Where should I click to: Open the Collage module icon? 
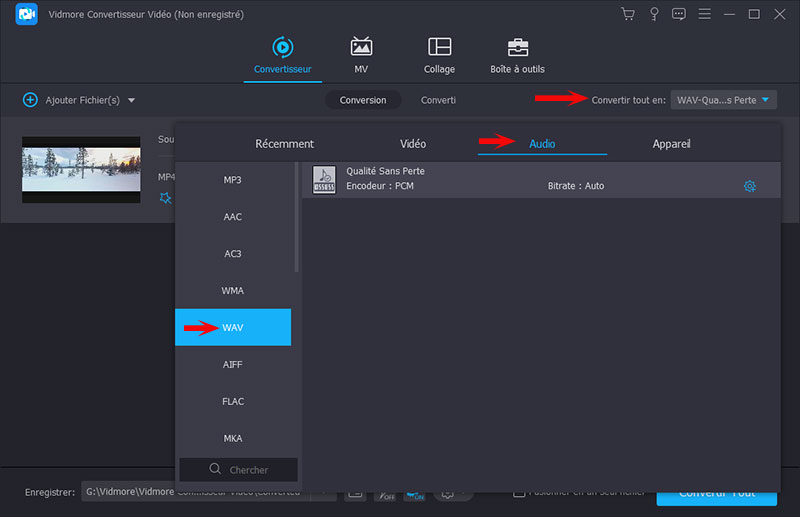439,47
